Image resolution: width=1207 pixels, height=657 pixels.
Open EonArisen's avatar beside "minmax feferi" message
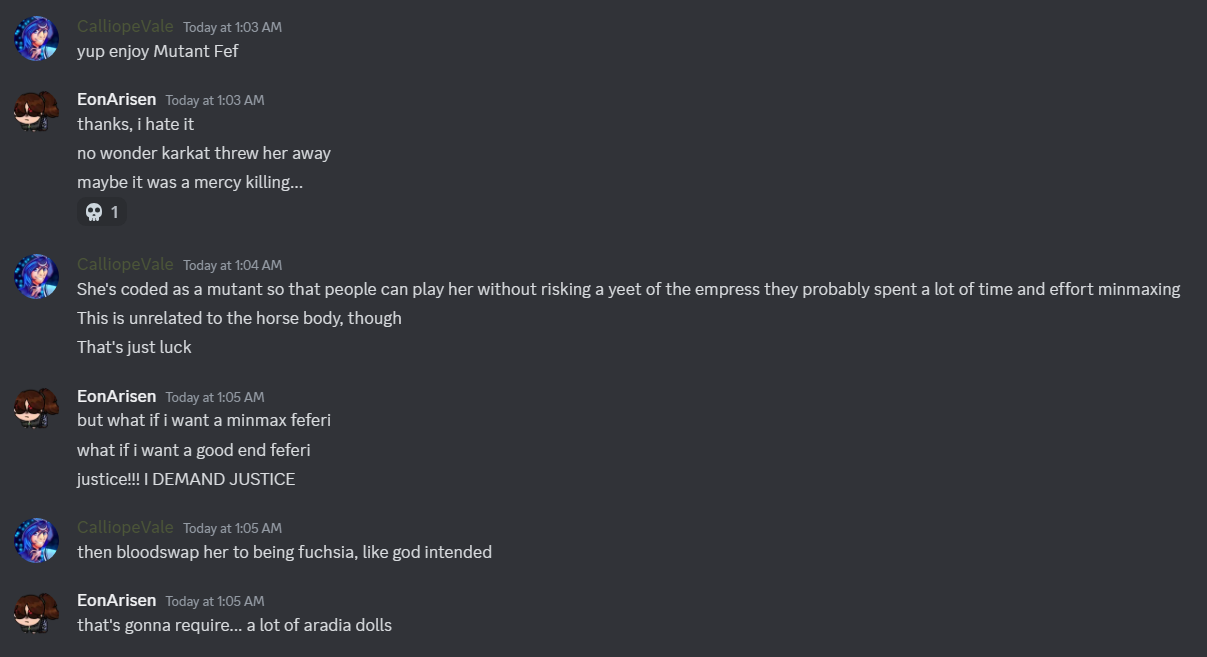pyautogui.click(x=36, y=408)
